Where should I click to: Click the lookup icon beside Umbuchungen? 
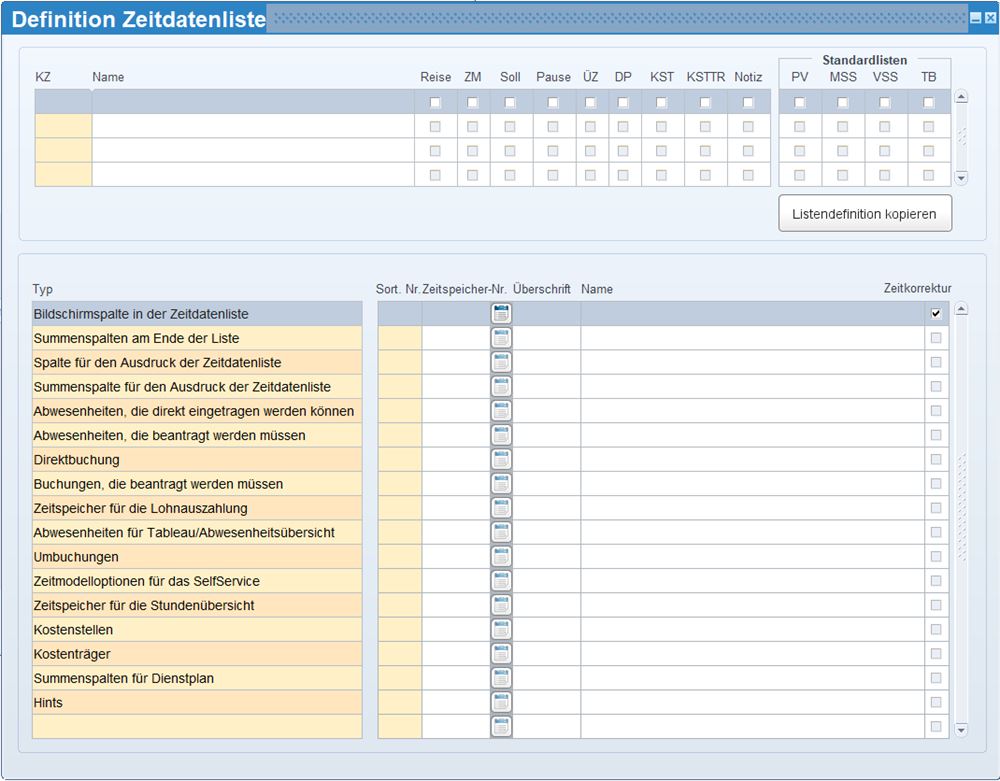[501, 557]
